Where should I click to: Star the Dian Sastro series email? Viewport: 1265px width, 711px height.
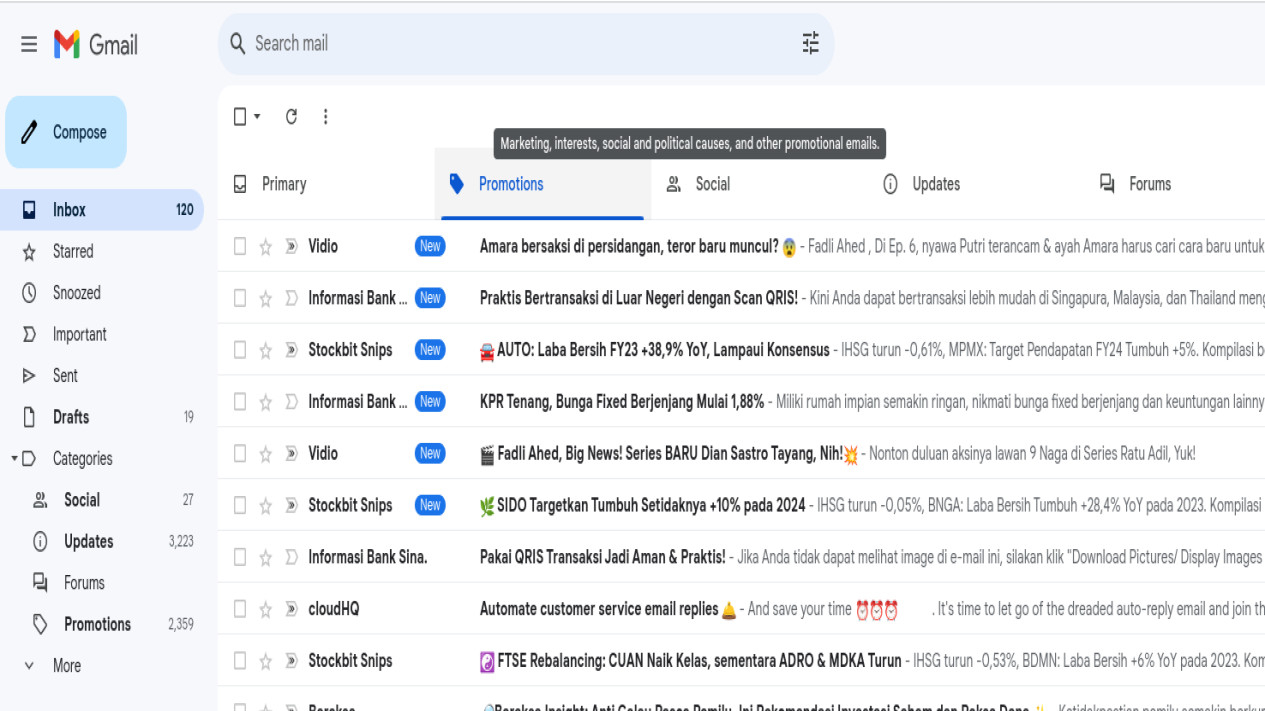[266, 454]
